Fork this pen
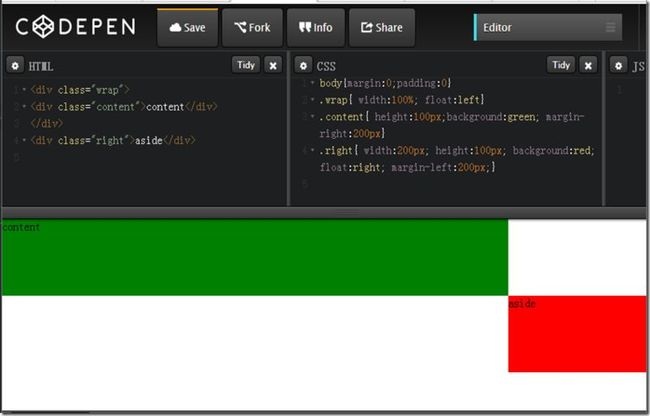The height and width of the screenshot is (416, 650). click(252, 27)
